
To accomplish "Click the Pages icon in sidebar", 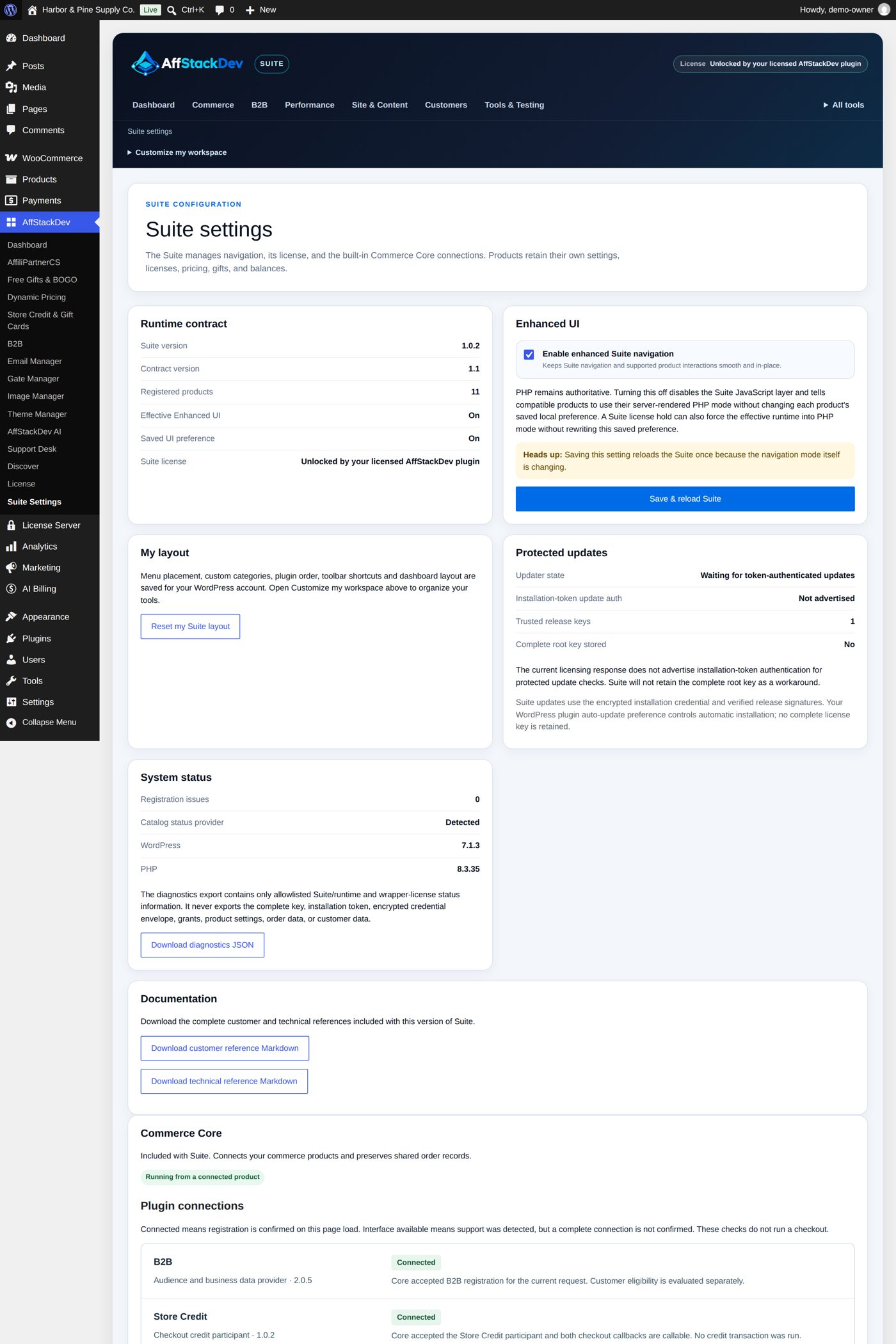I will [11, 109].
